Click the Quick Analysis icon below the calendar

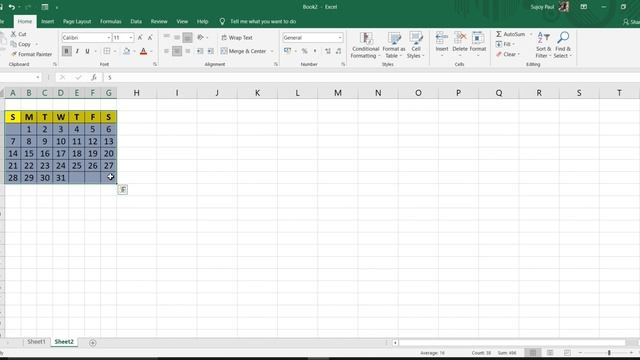(122, 189)
